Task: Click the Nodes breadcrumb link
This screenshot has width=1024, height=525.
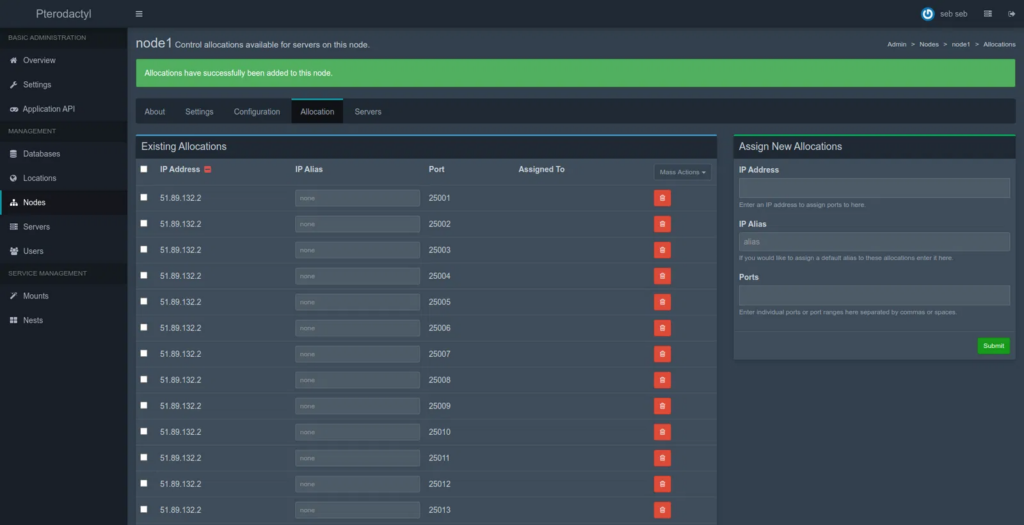Action: coord(929,45)
